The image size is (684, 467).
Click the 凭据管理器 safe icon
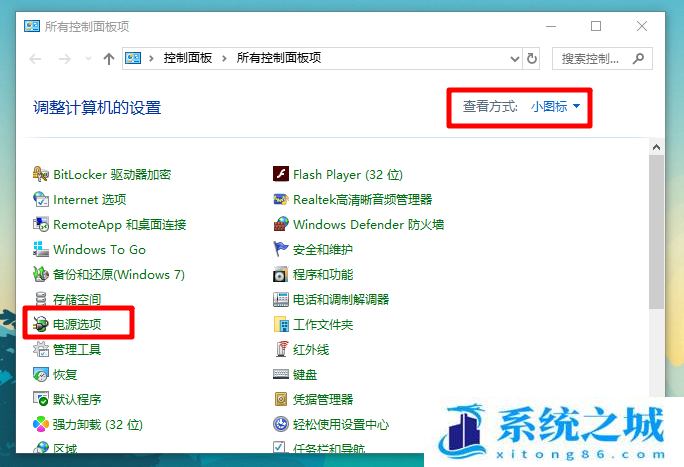[280, 399]
